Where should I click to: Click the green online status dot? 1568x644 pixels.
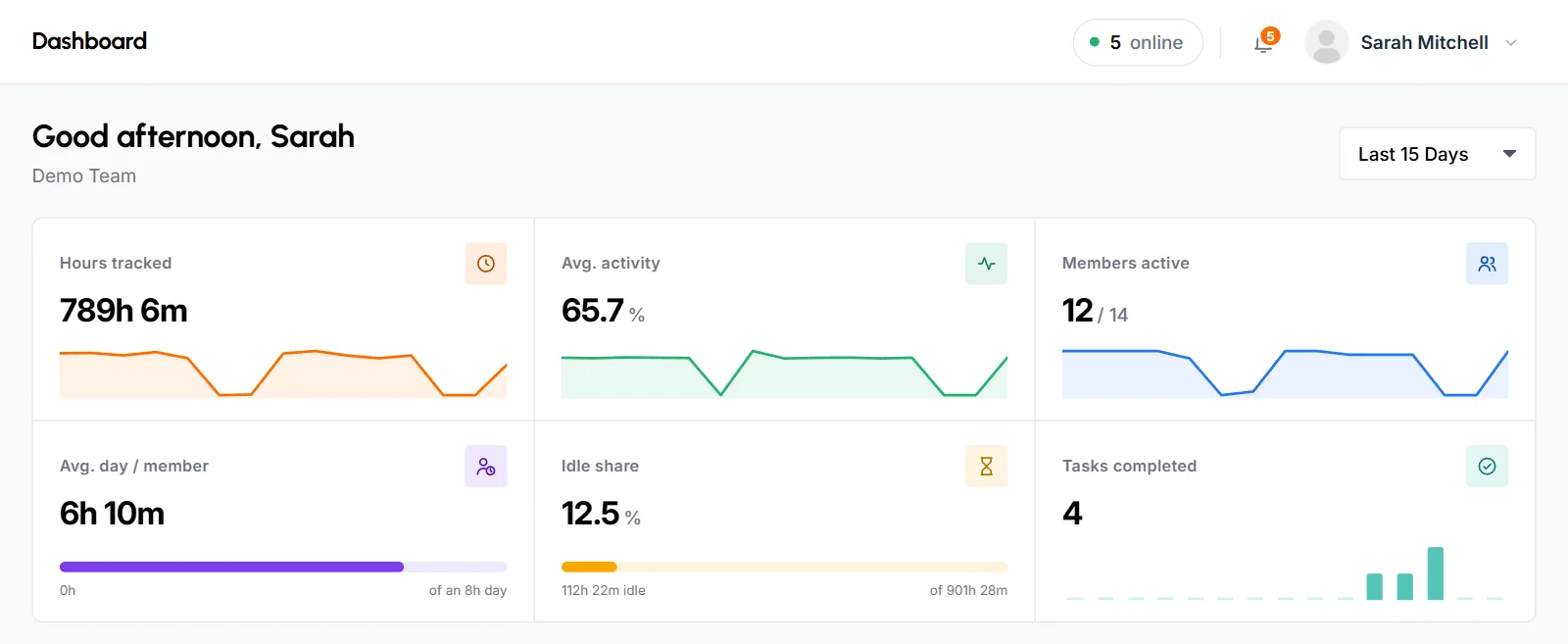click(x=1095, y=42)
